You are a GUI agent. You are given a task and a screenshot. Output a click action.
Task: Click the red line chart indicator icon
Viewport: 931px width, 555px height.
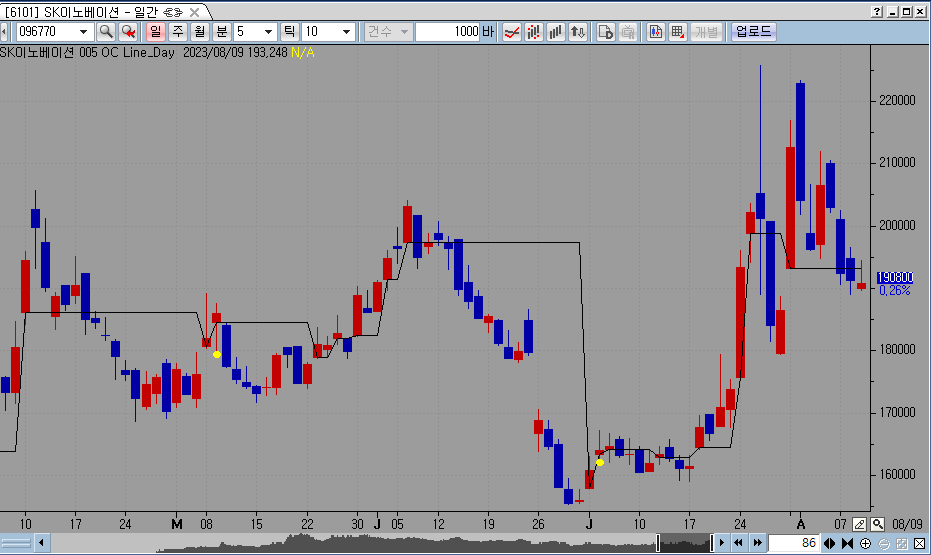point(511,32)
